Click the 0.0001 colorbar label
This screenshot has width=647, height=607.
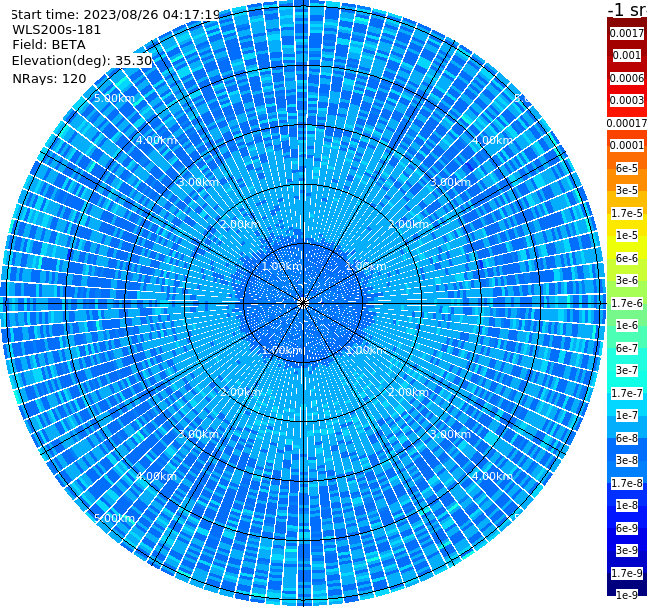[x=627, y=146]
